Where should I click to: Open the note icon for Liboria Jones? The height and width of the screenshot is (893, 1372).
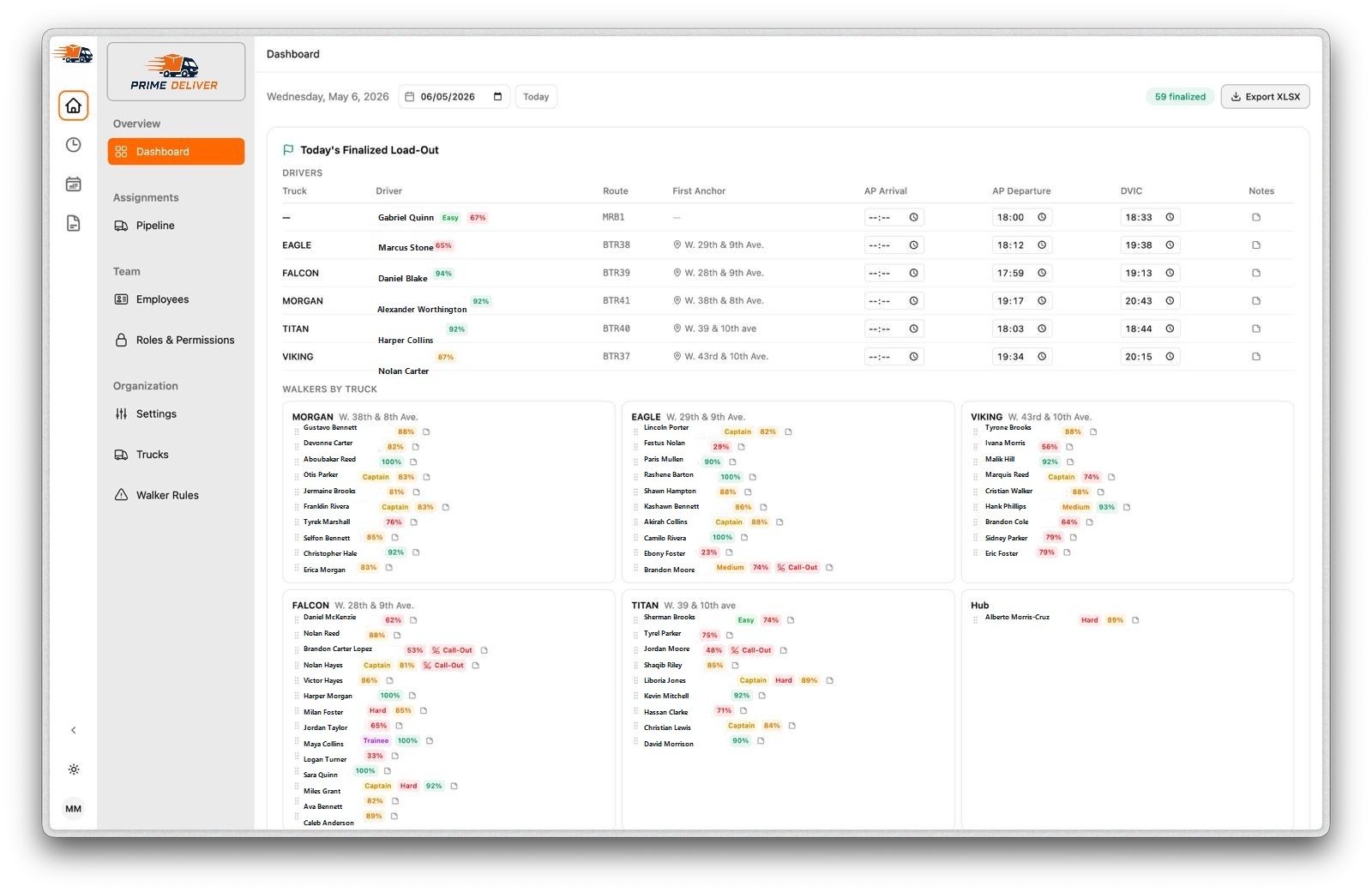[829, 680]
